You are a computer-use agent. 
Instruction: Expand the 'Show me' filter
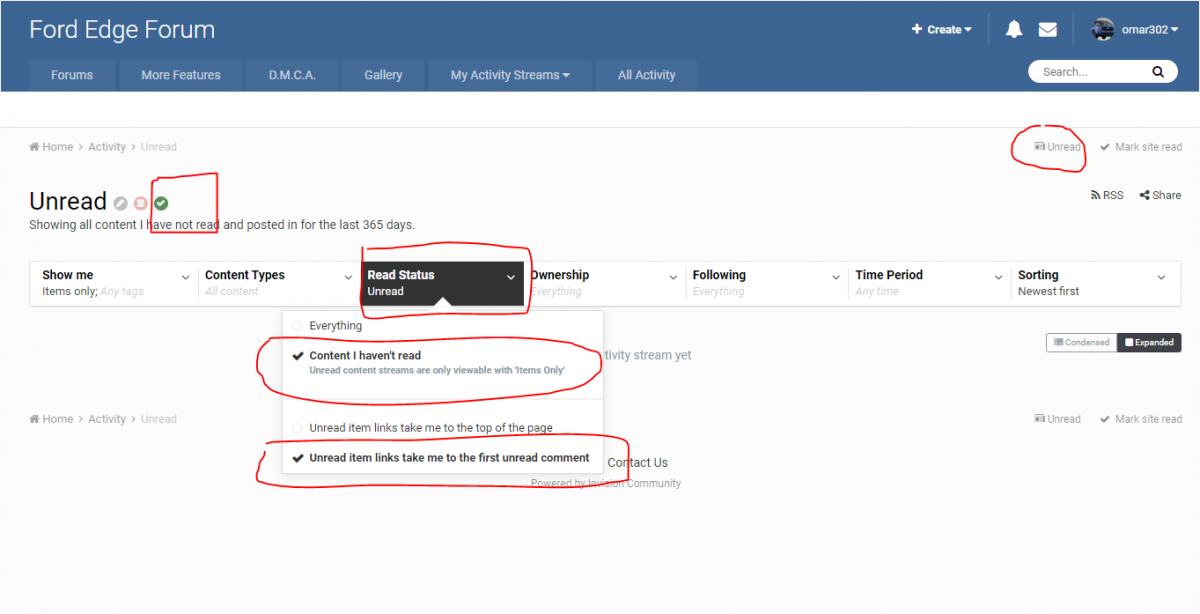point(116,283)
